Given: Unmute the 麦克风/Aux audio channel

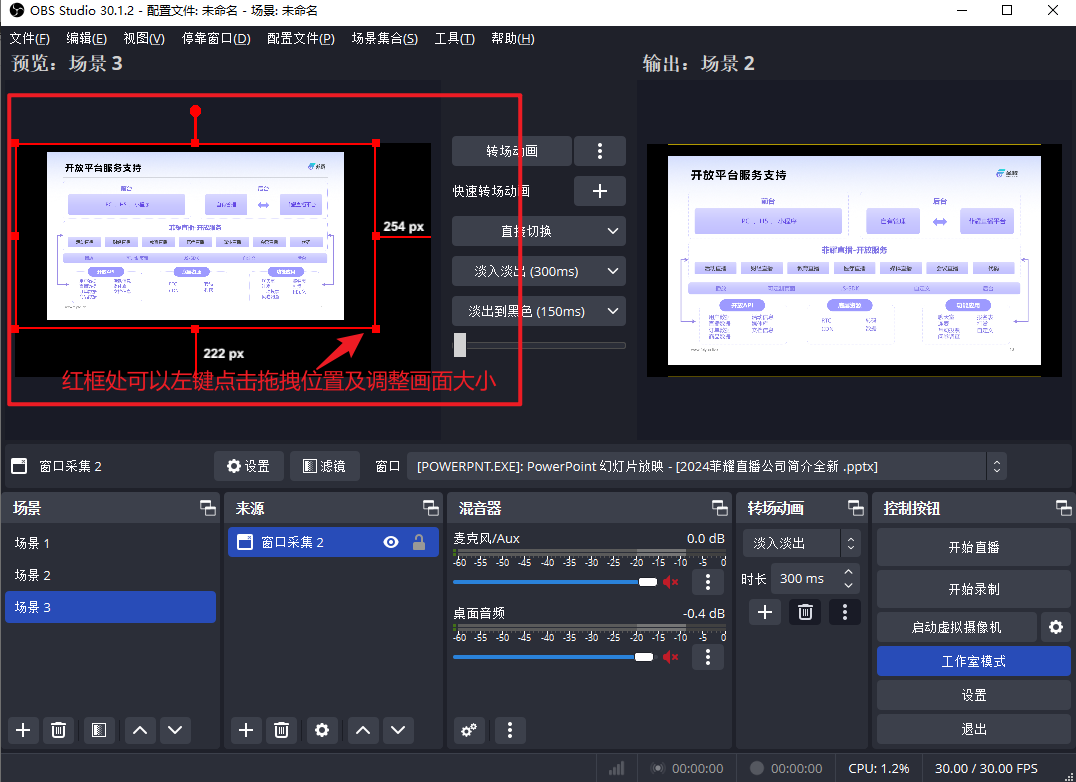Looking at the screenshot, I should pos(670,581).
